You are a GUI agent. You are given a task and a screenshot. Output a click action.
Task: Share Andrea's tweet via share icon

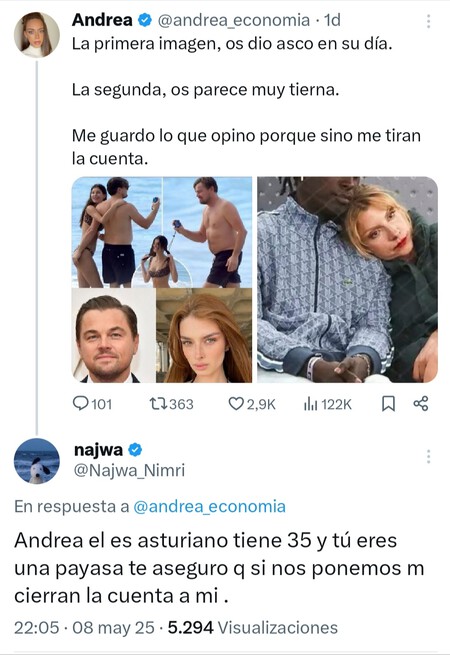421,404
